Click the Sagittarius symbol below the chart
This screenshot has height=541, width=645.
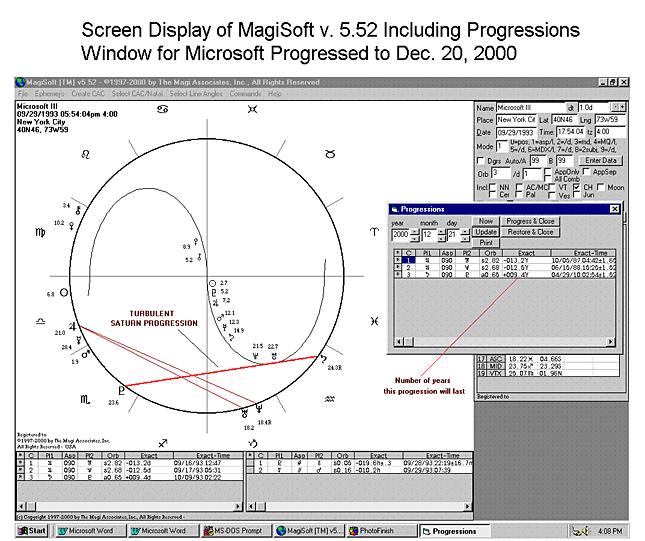[x=163, y=441]
